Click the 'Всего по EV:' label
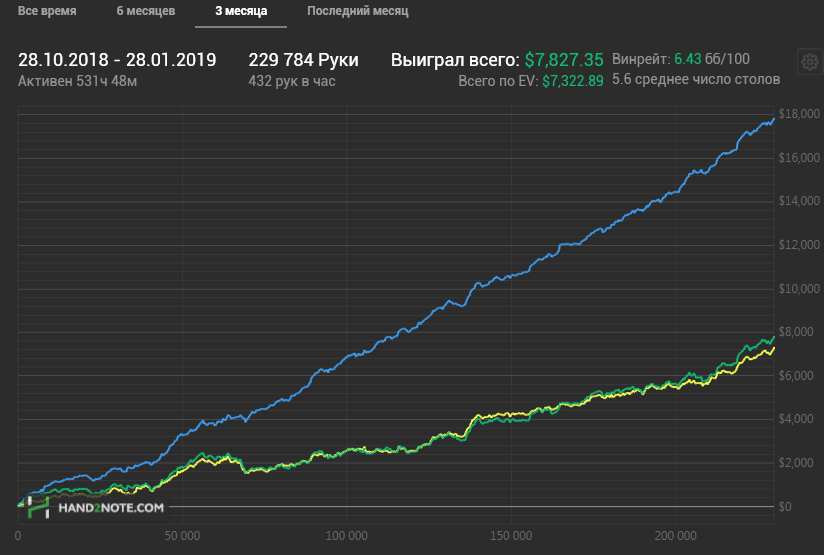The image size is (824, 555). pos(498,81)
